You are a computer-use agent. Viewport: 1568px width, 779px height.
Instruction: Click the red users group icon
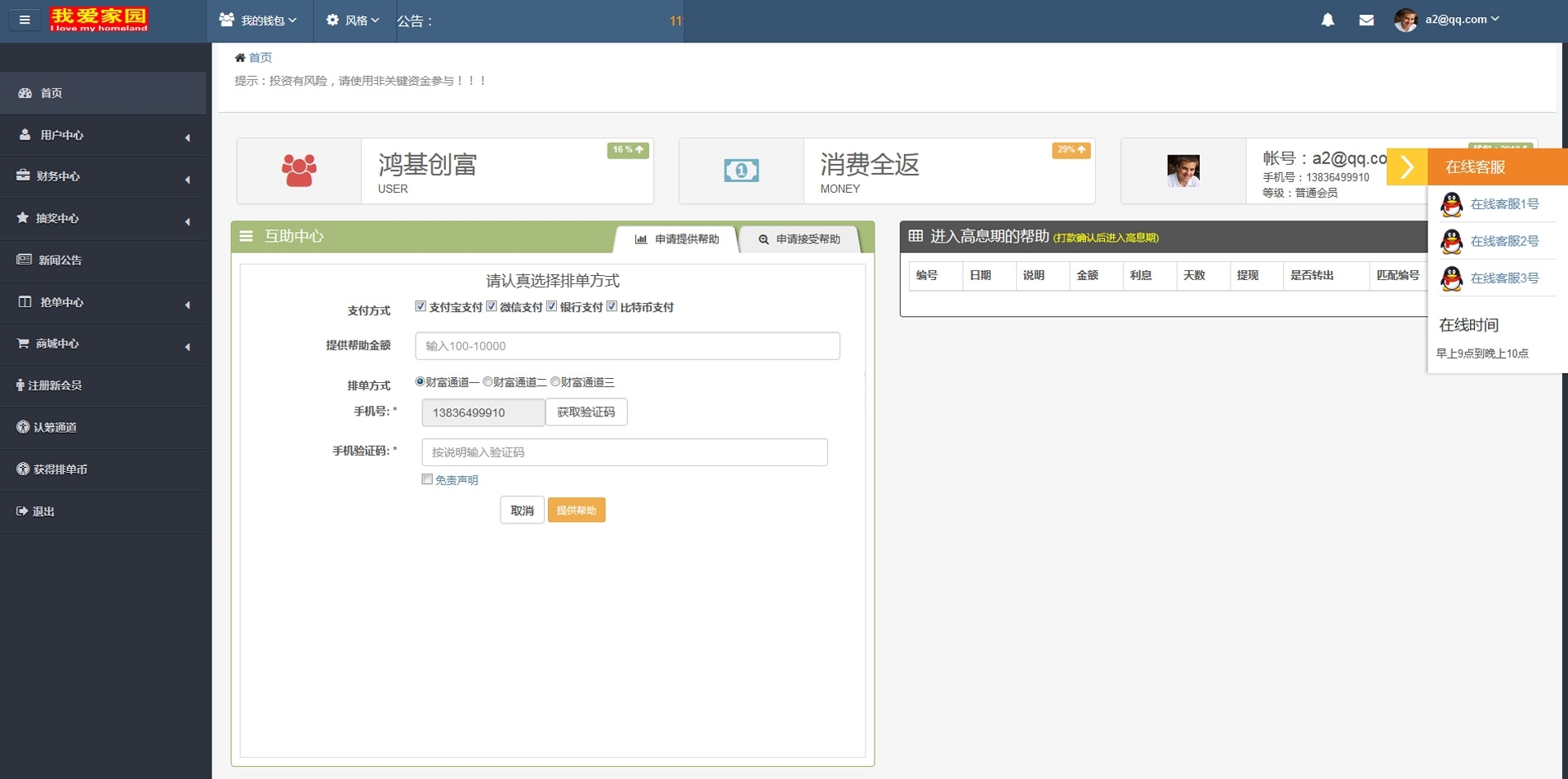299,171
